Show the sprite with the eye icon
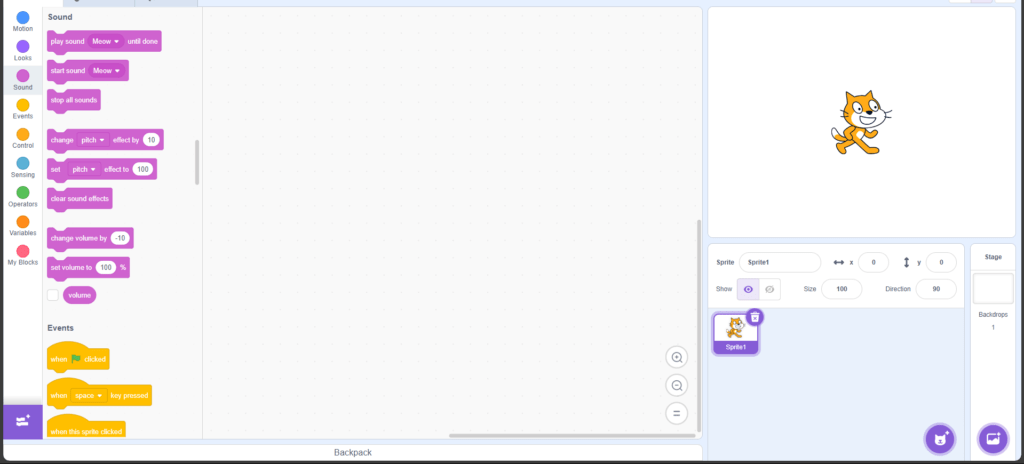 click(748, 289)
